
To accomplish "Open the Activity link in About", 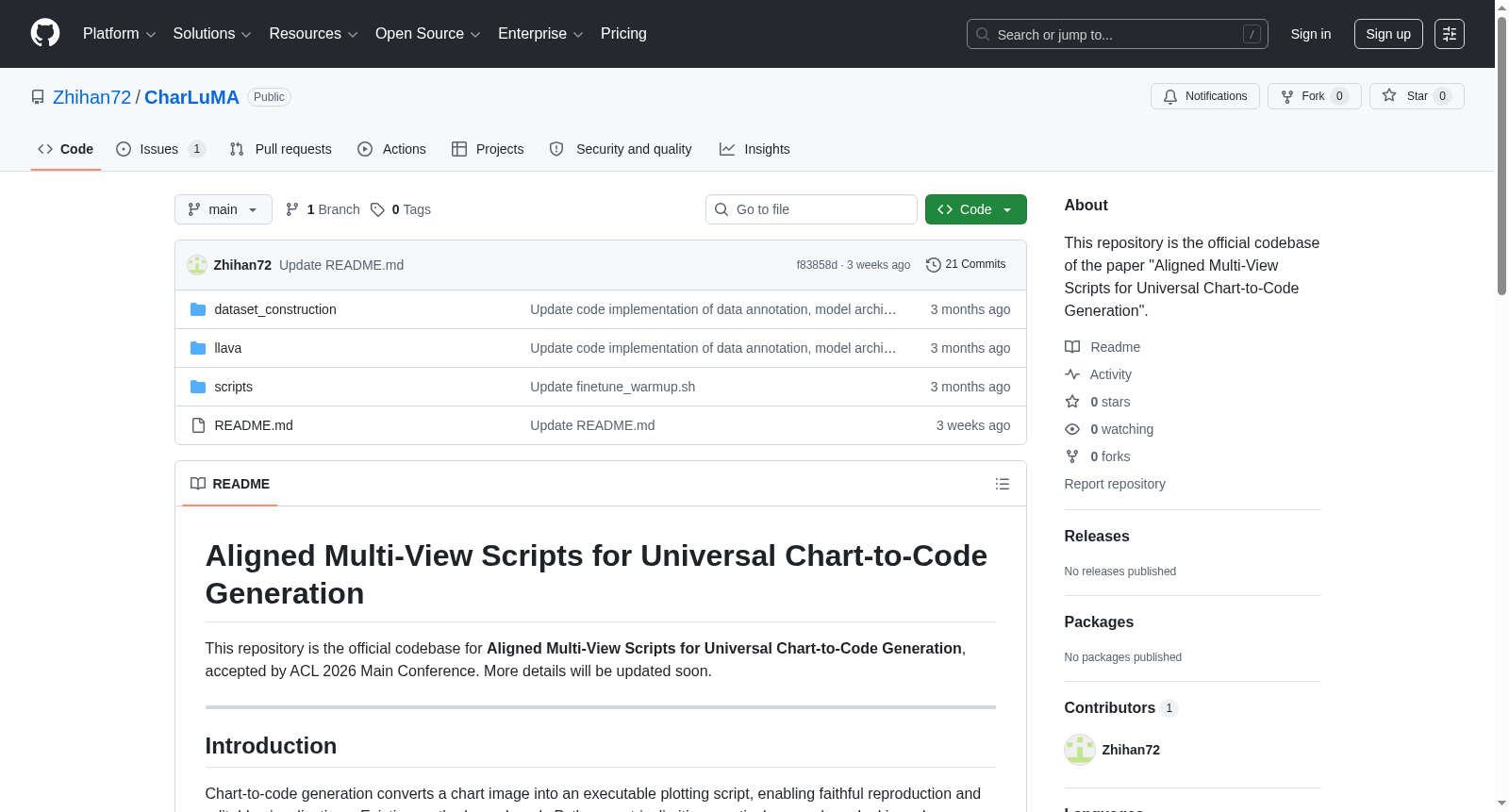I will tap(1098, 374).
